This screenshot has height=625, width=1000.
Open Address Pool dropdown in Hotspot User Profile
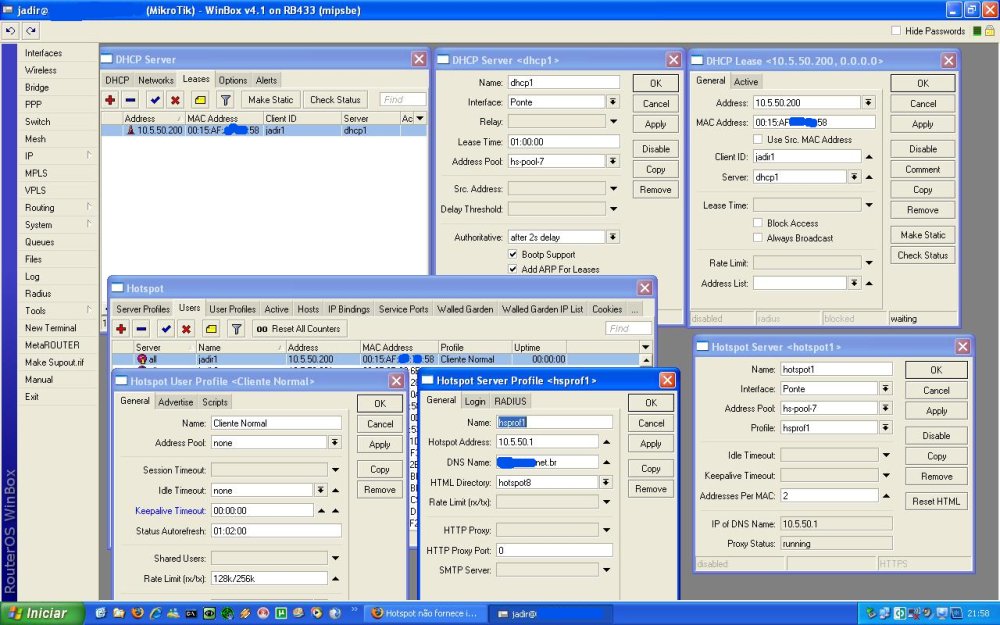point(335,443)
